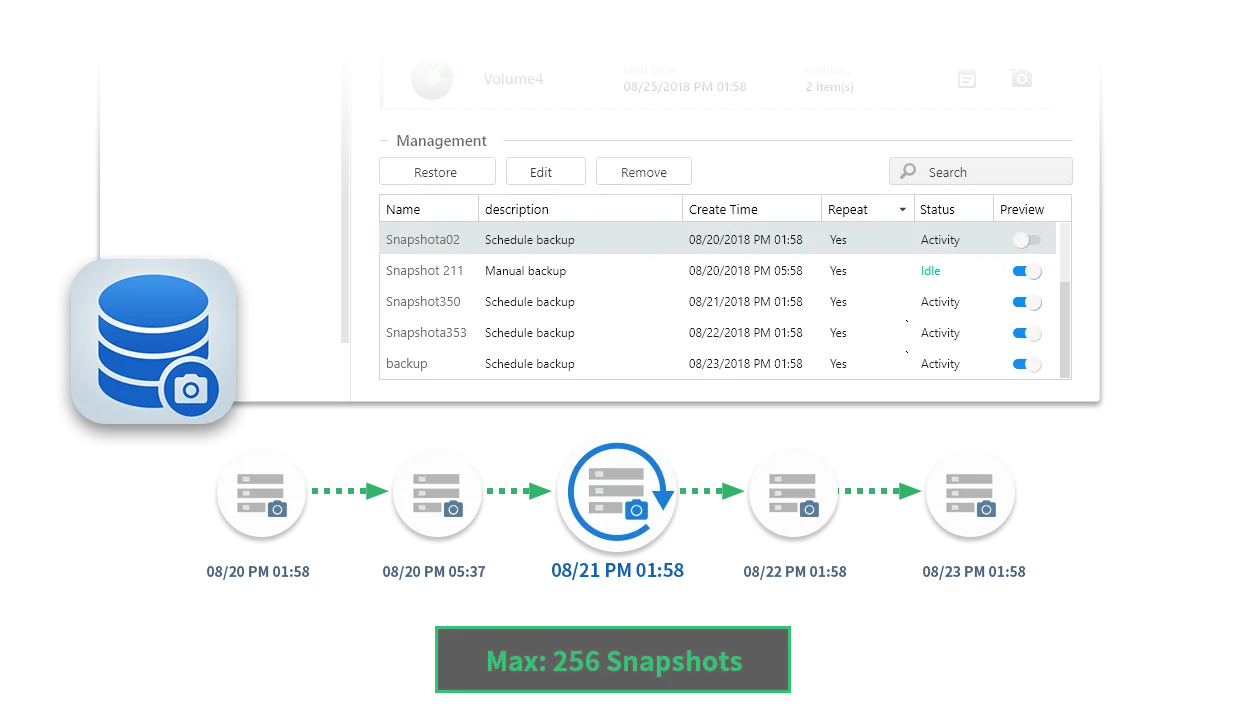Click the Snapshot app database icon

tap(153, 340)
